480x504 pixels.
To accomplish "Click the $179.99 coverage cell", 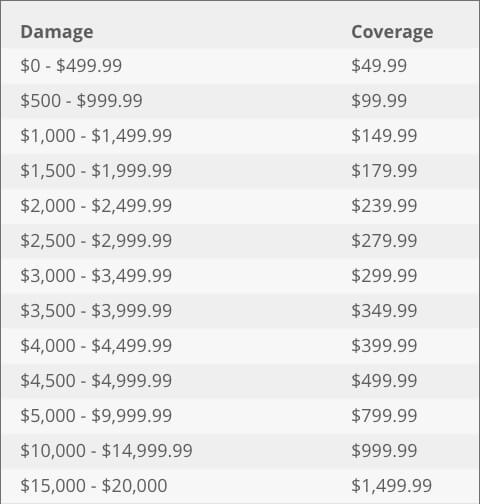I will [x=384, y=171].
